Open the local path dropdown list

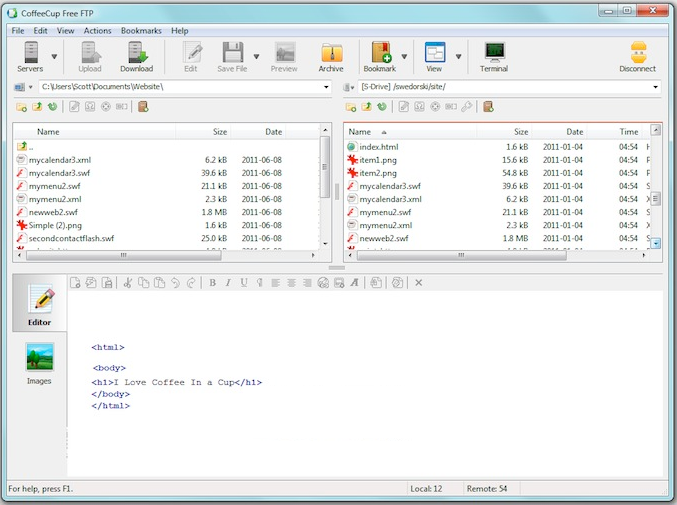pyautogui.click(x=326, y=87)
